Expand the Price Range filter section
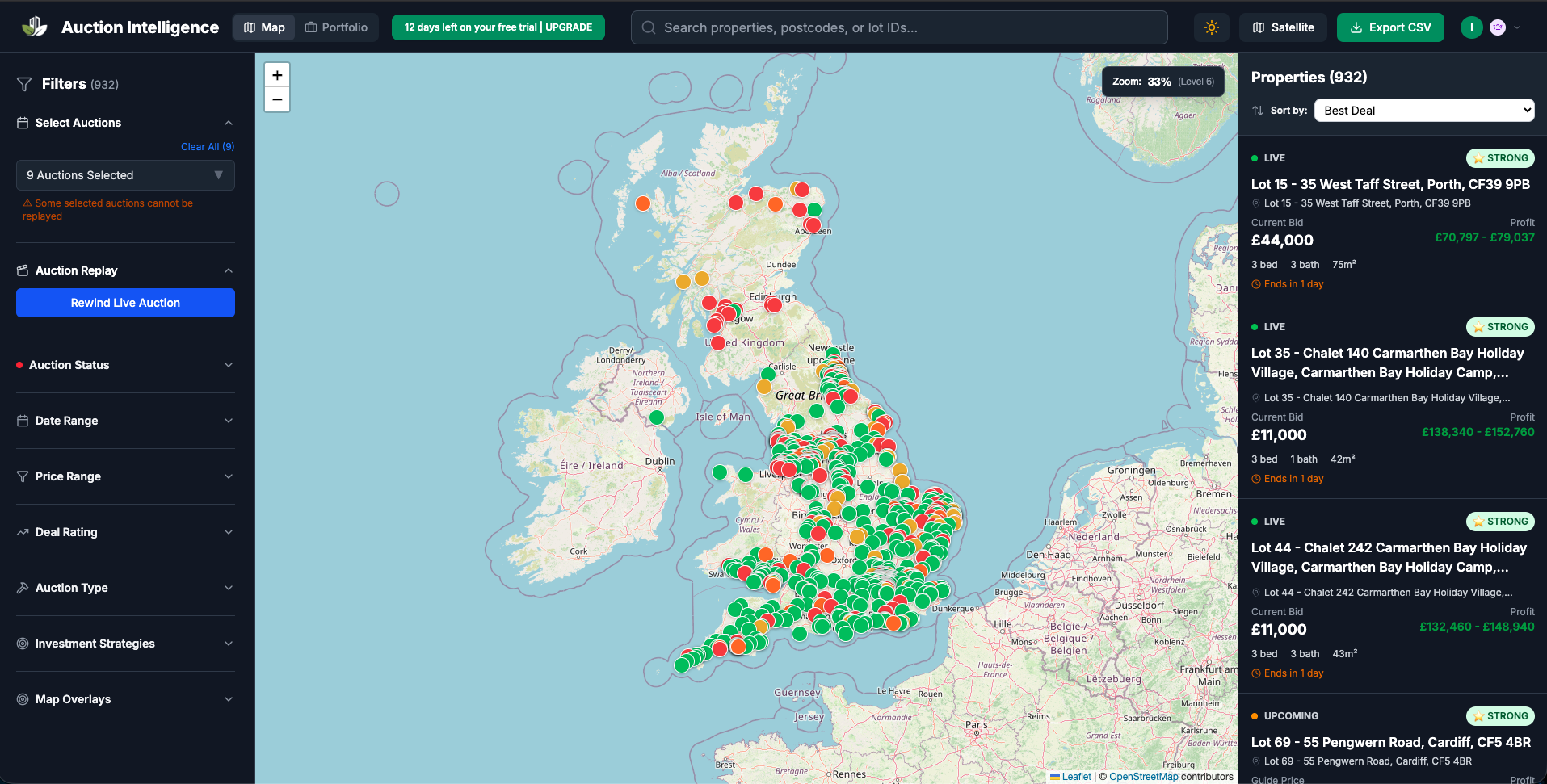 (x=125, y=476)
